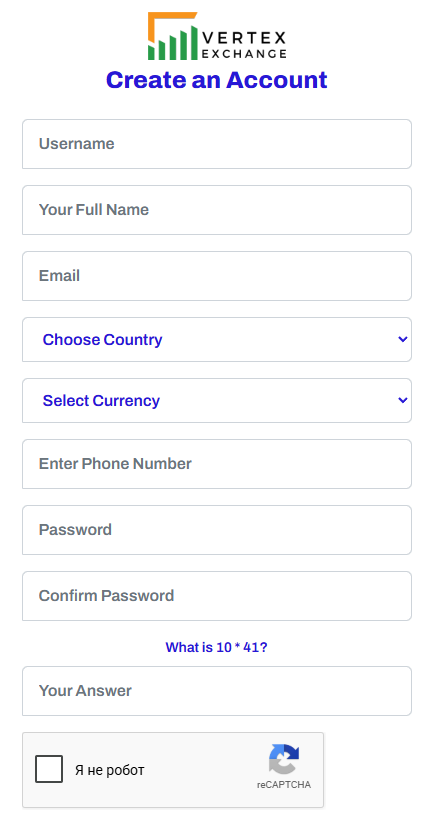Click the chevron arrow on Choose Country
Viewport: 423px width, 826px height.
pos(402,339)
